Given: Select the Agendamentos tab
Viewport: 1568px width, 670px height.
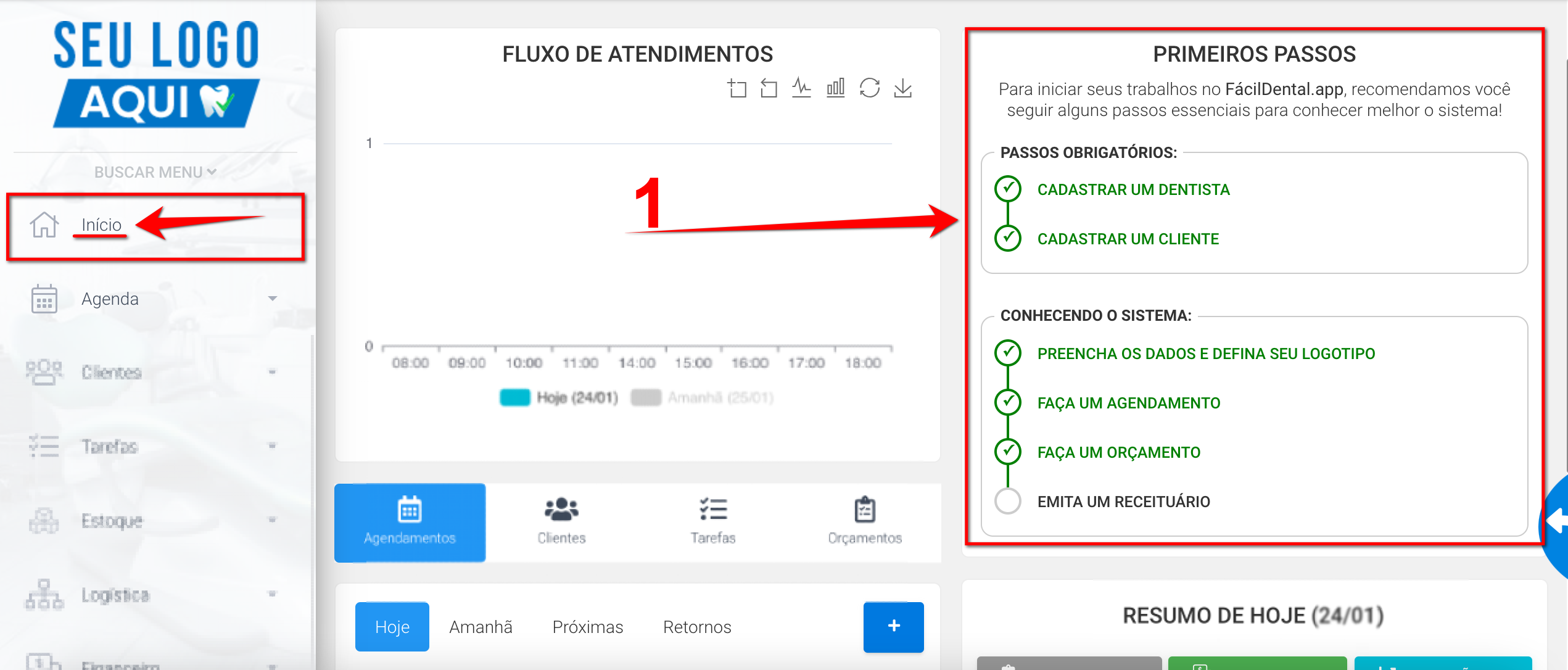Looking at the screenshot, I should click(x=410, y=523).
